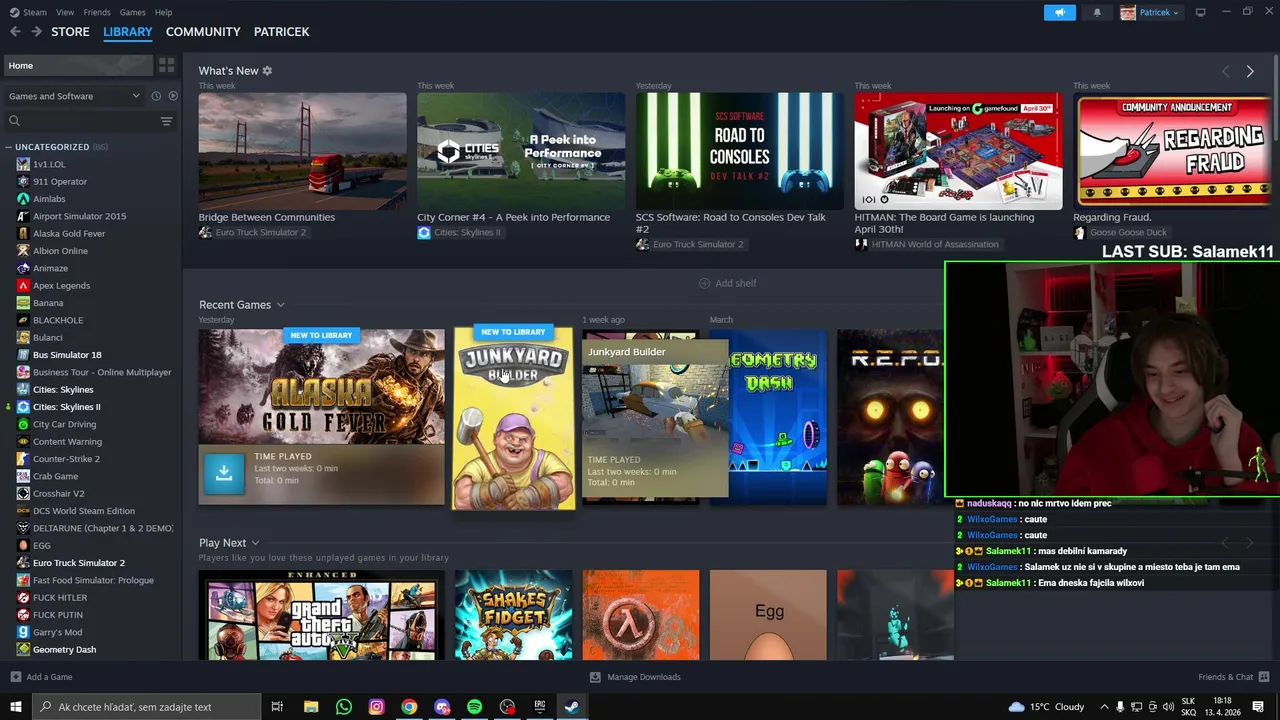Switch to the STORE tab

(70, 32)
